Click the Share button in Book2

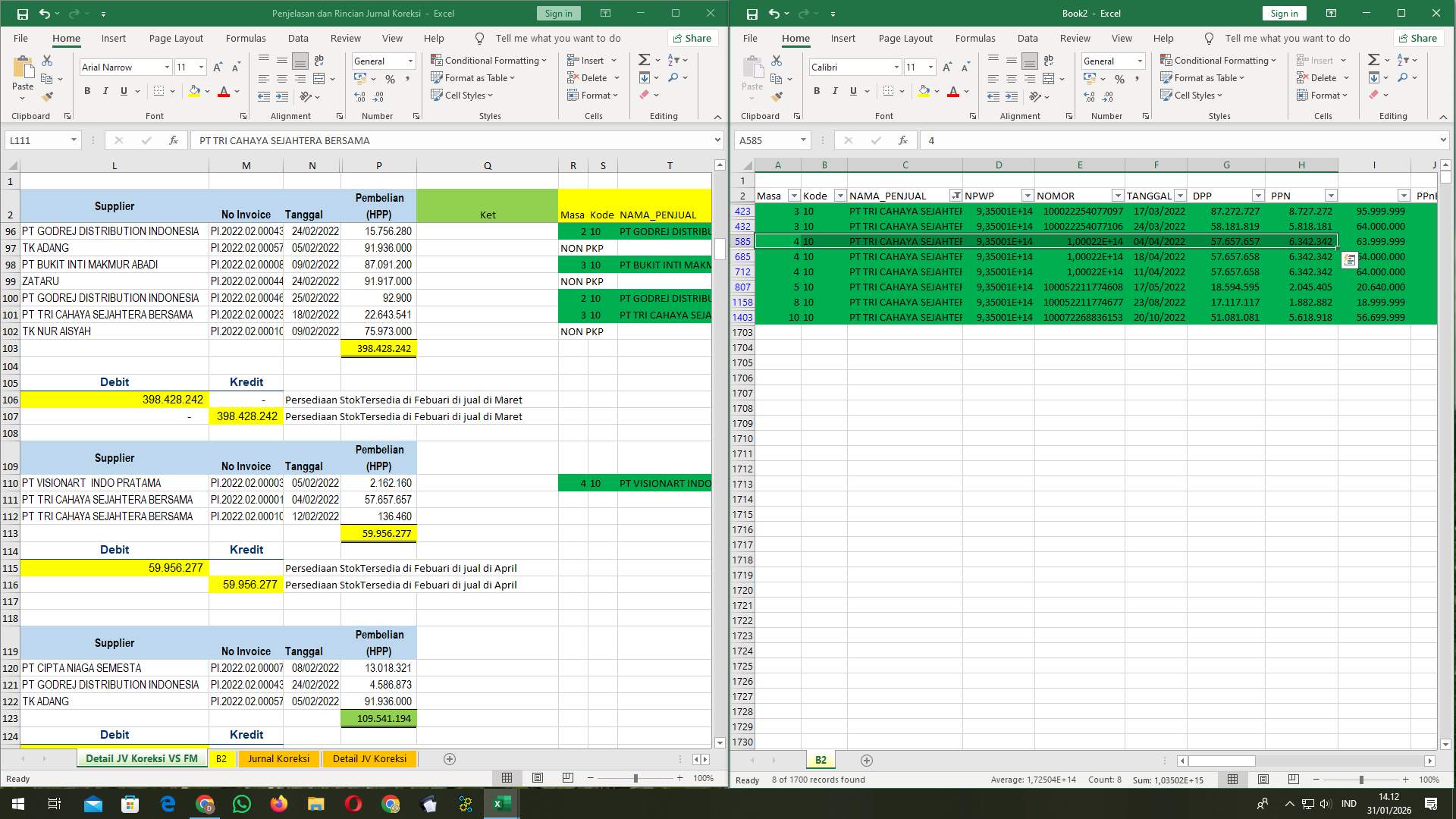(x=1418, y=38)
